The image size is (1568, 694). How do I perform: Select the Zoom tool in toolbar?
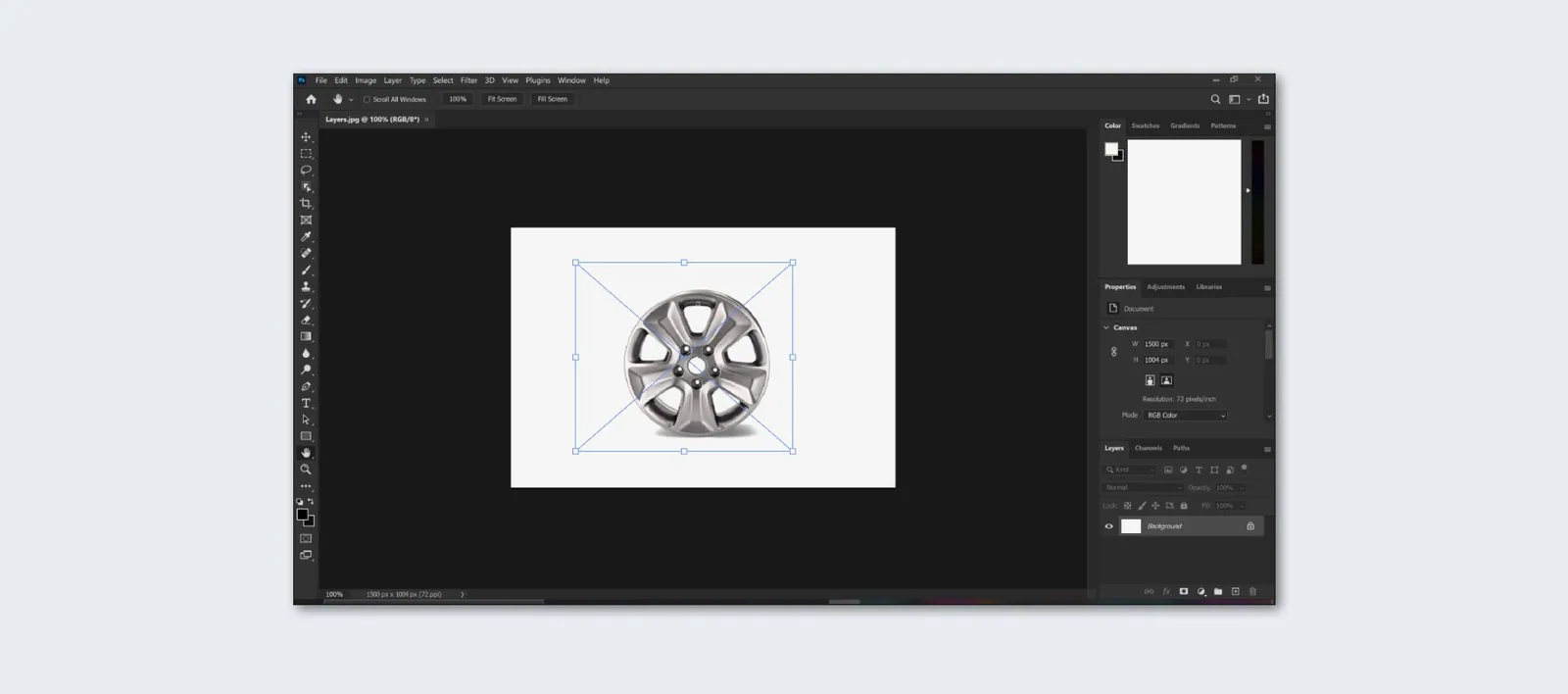tap(306, 470)
